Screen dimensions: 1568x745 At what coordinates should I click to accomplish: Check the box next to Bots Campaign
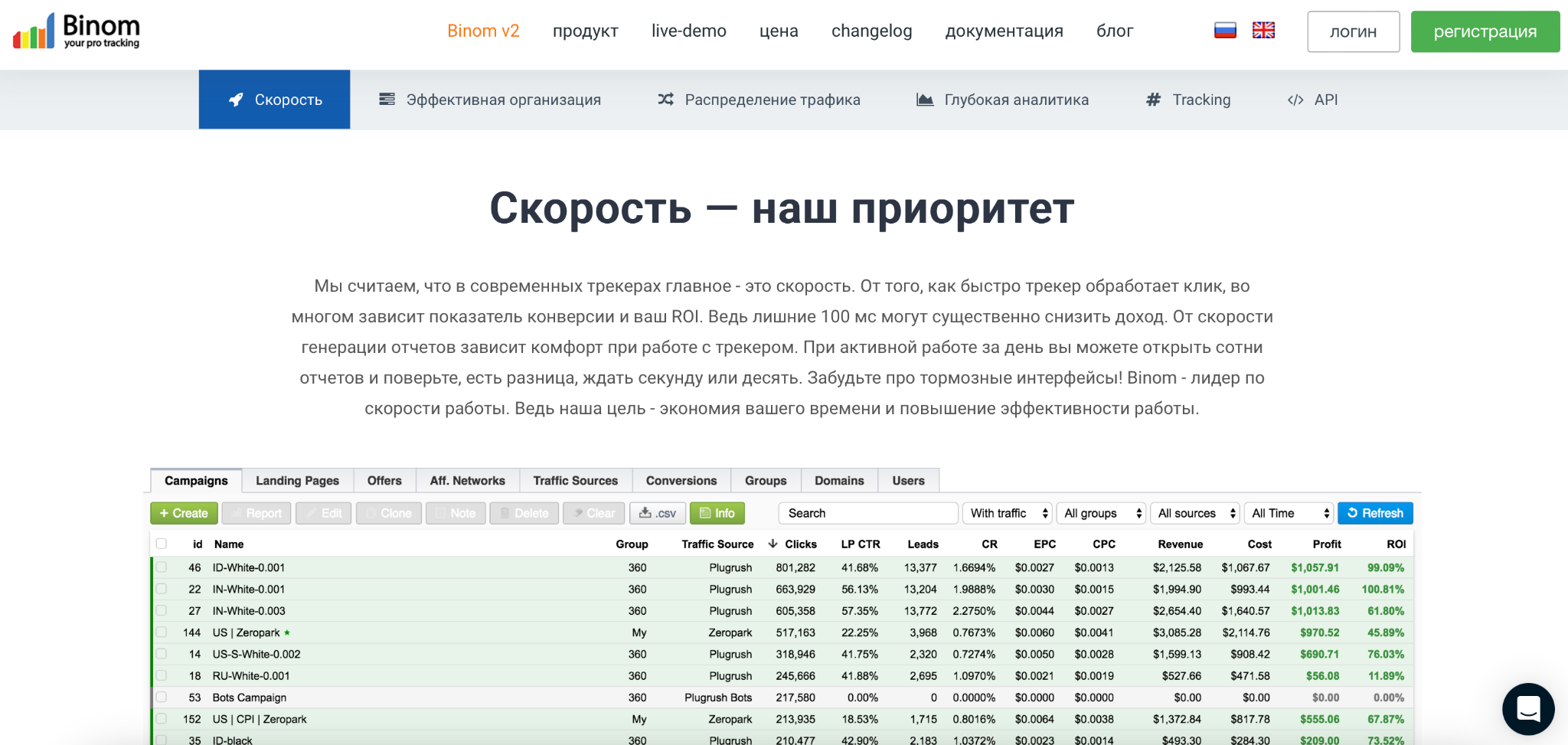[x=162, y=698]
